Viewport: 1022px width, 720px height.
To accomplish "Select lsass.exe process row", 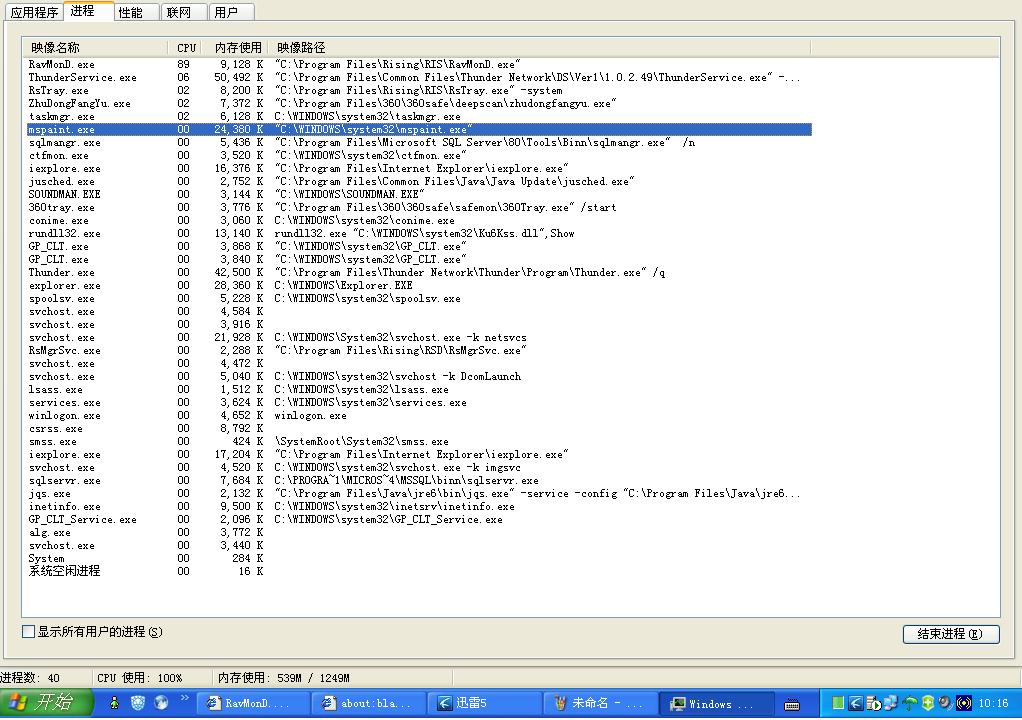I will pos(419,390).
